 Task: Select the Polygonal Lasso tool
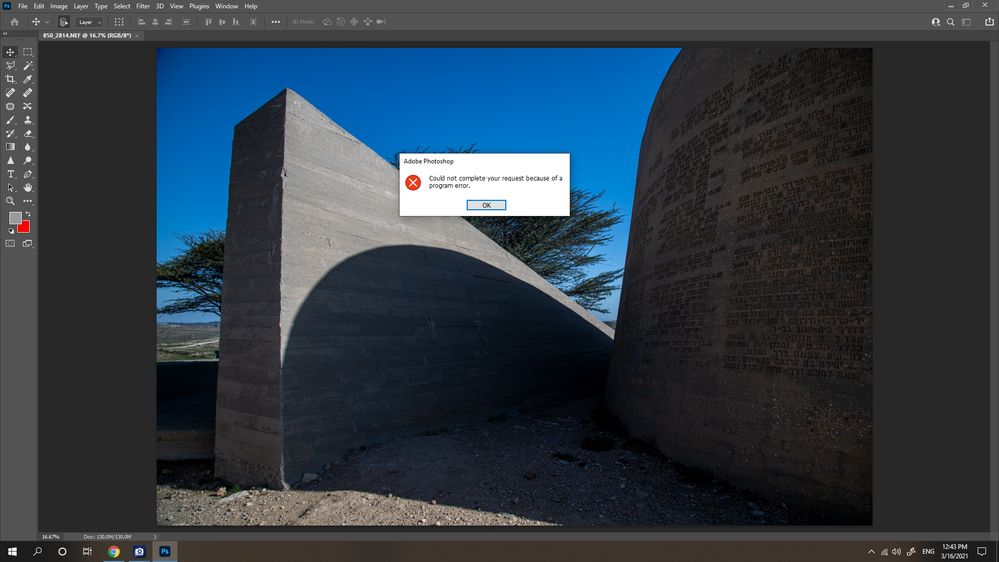(x=10, y=66)
